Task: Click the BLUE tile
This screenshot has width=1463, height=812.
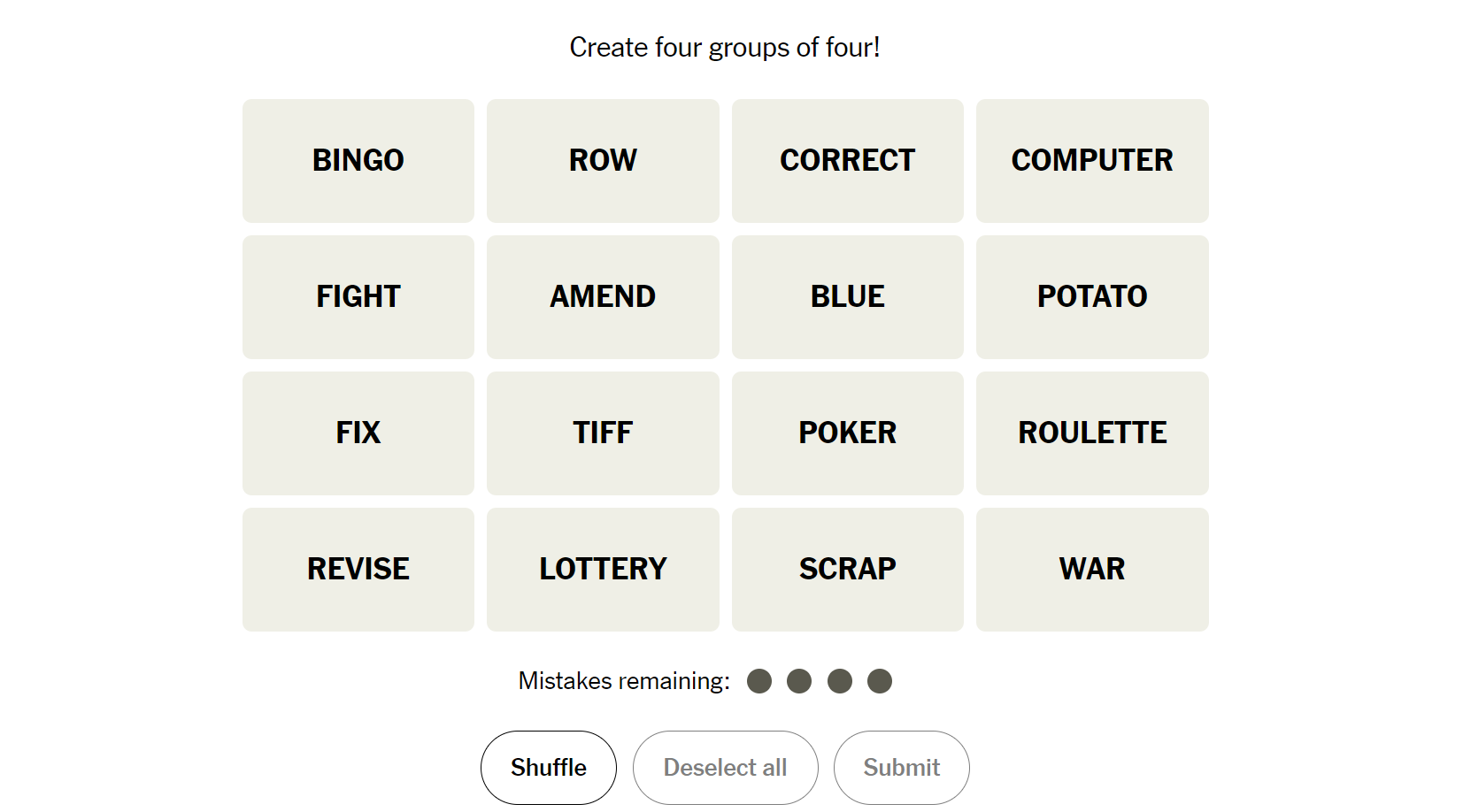Action: pos(848,297)
